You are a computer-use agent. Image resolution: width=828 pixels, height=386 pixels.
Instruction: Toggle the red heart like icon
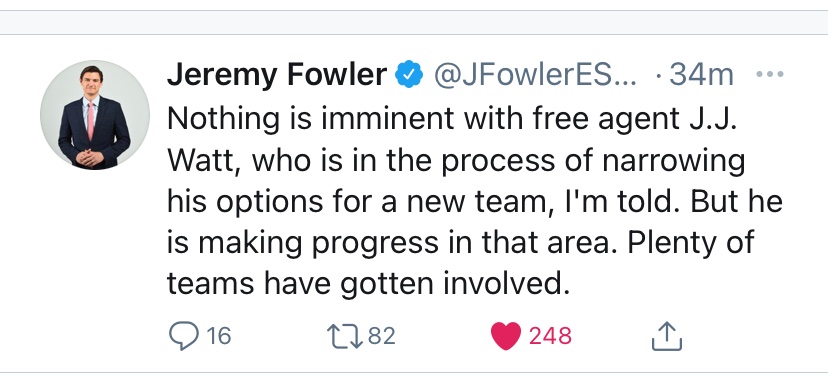pos(506,336)
